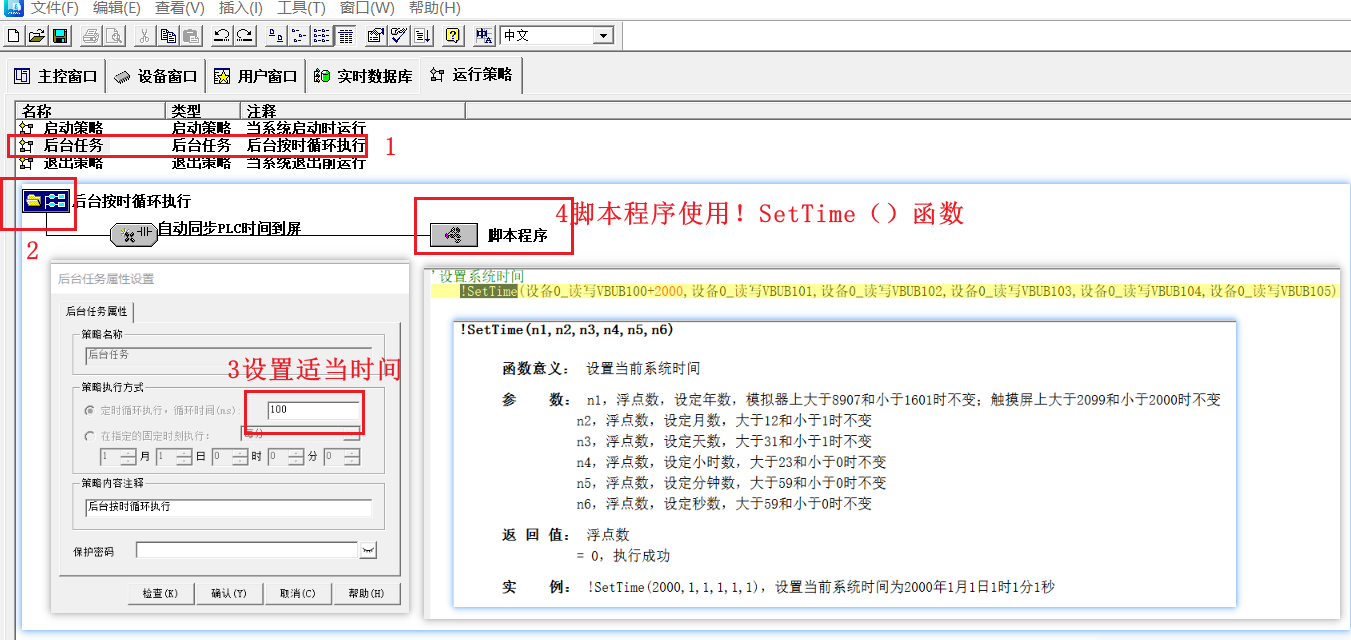The width and height of the screenshot is (1351, 640).
Task: Click the 取消(C) button
Action: [297, 593]
